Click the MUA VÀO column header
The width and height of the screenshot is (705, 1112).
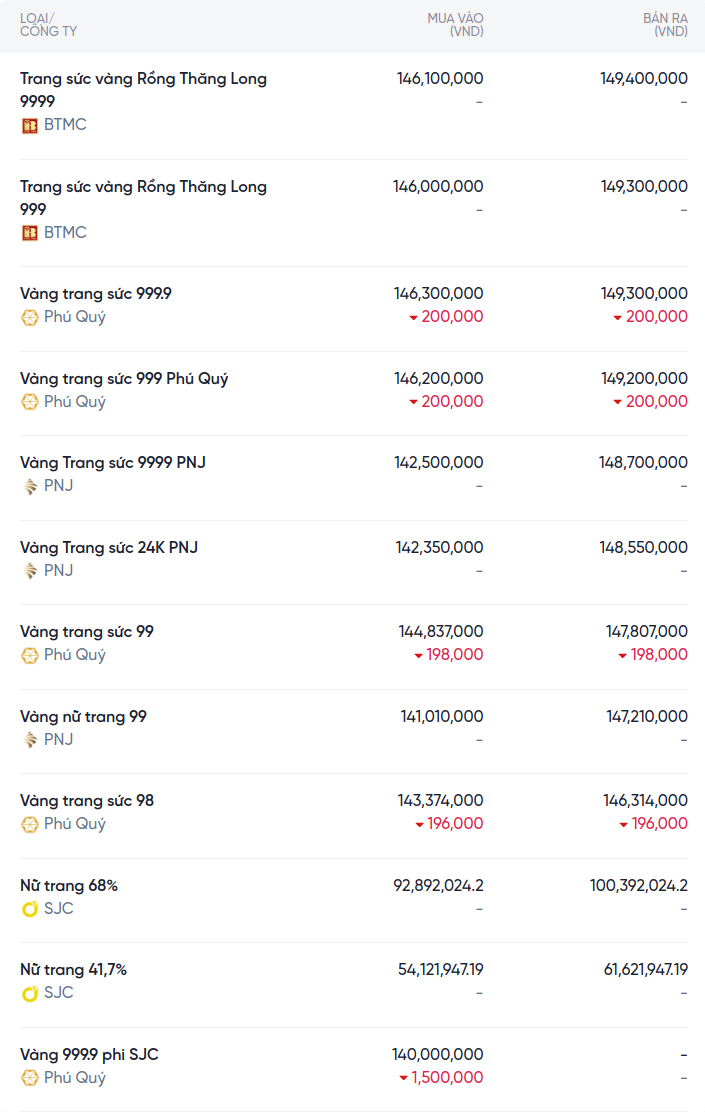(x=455, y=25)
